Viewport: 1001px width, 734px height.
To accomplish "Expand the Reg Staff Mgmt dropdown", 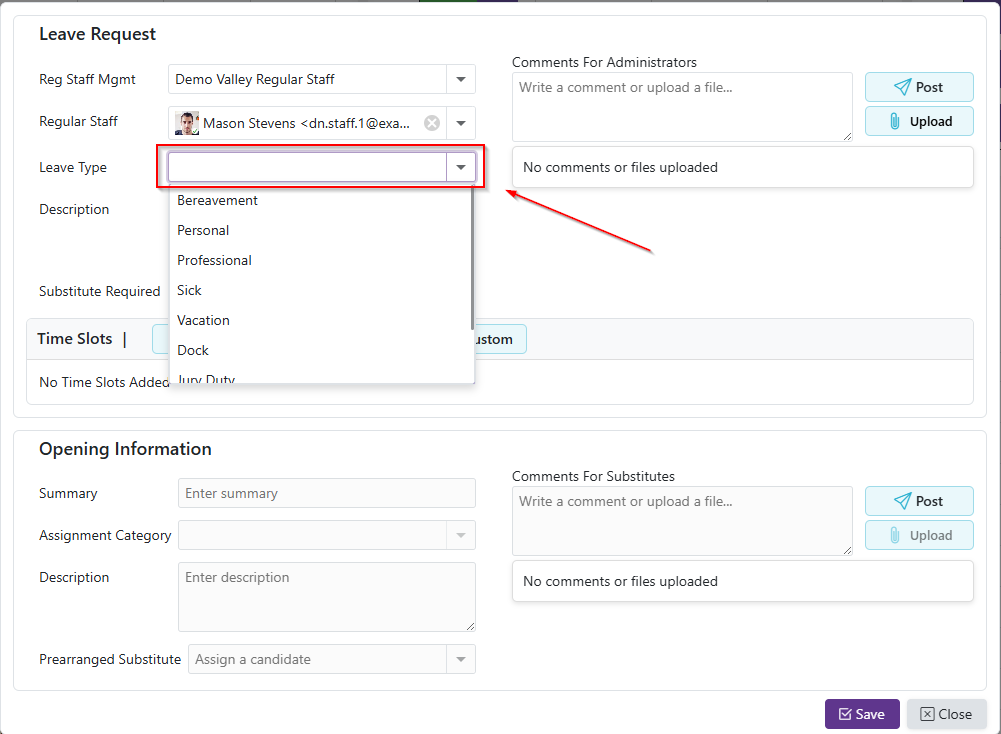I will (x=461, y=79).
